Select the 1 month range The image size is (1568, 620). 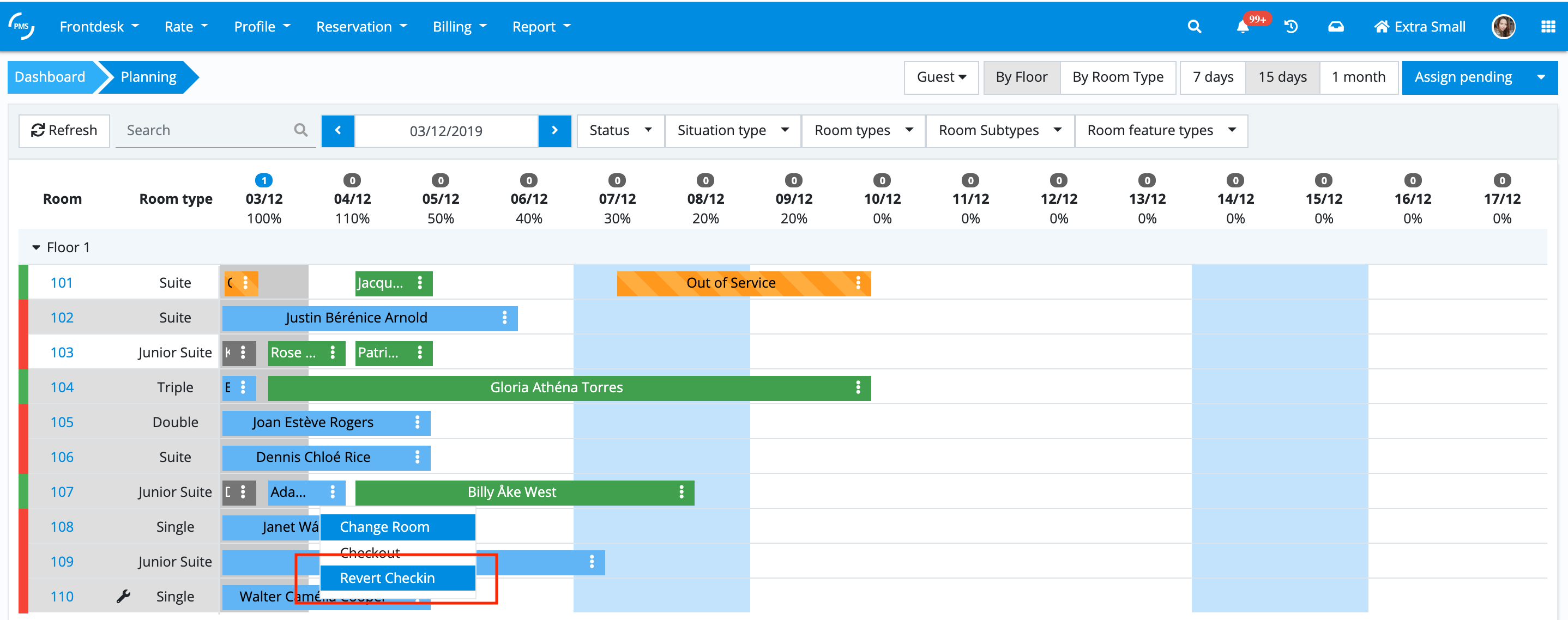point(1358,77)
